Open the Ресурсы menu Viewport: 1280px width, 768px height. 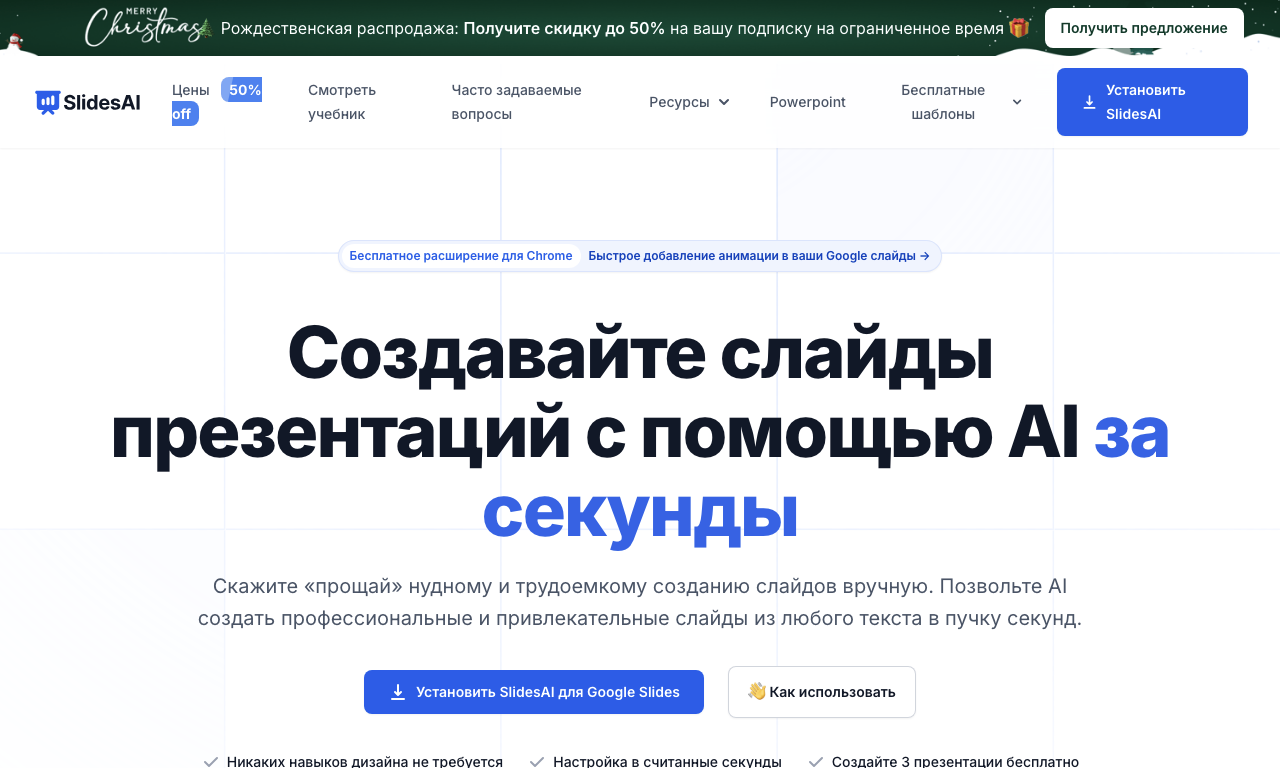click(689, 102)
